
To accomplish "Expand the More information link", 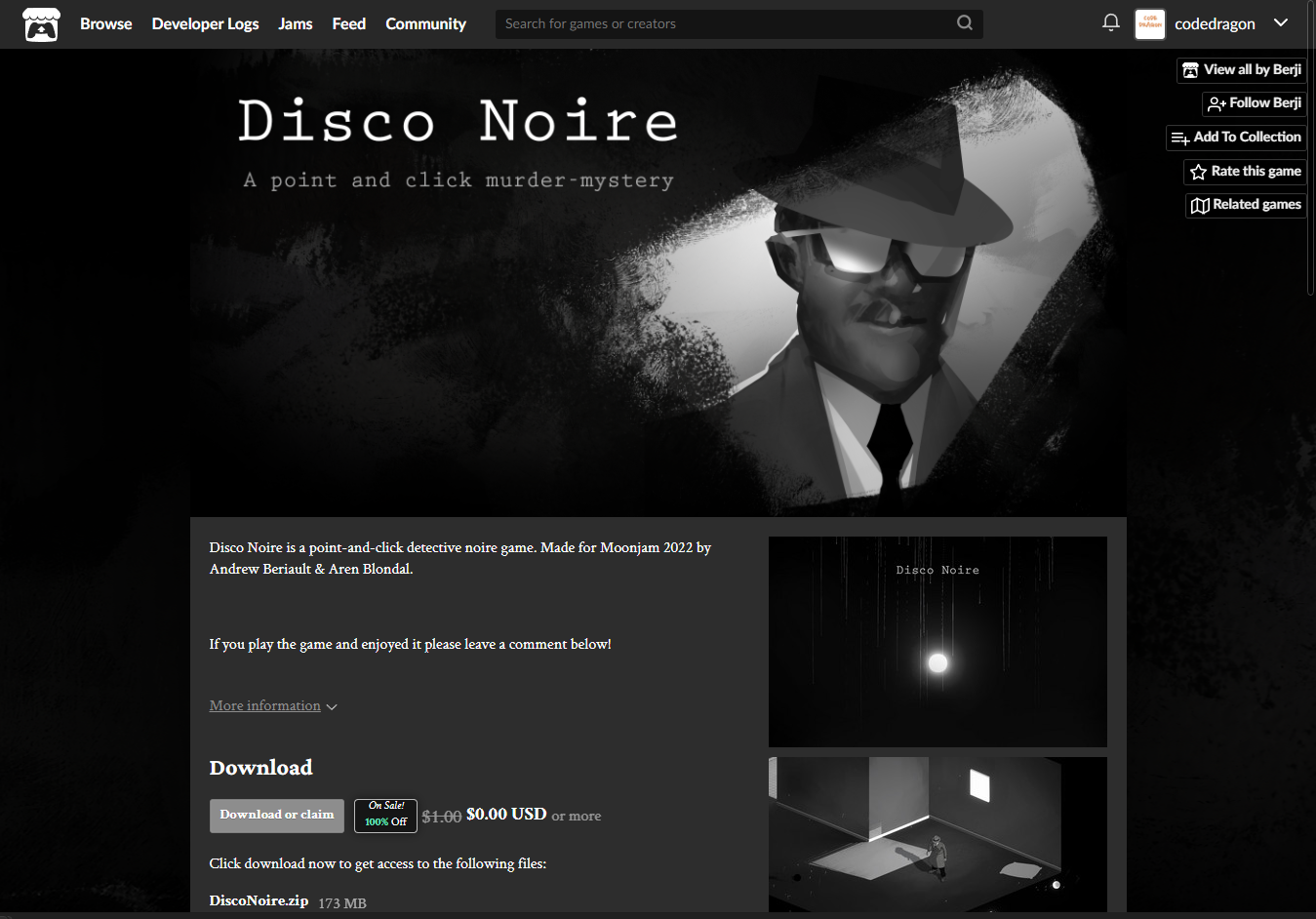I will (x=264, y=705).
